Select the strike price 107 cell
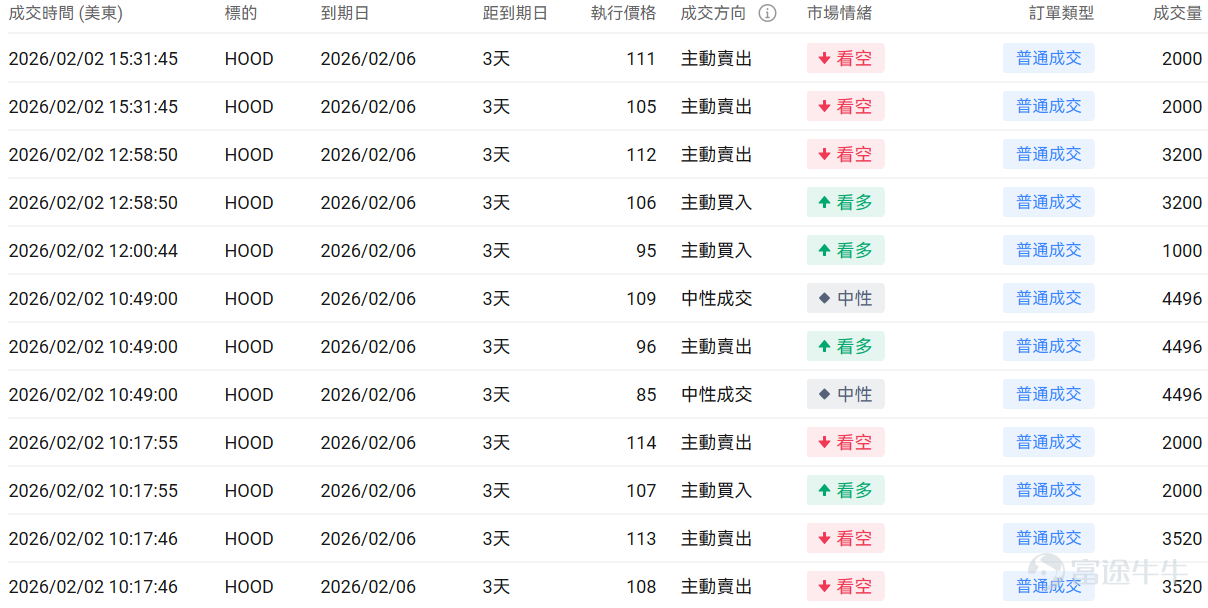Screen dimensions: 1208x608 click(641, 491)
